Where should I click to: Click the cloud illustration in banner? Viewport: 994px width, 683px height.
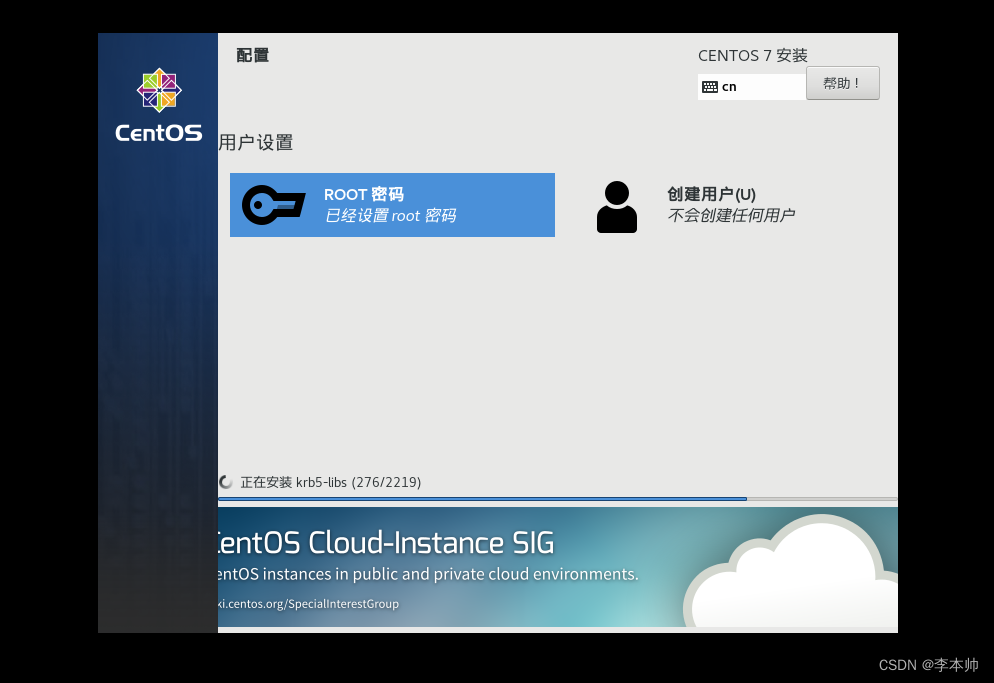click(x=790, y=572)
